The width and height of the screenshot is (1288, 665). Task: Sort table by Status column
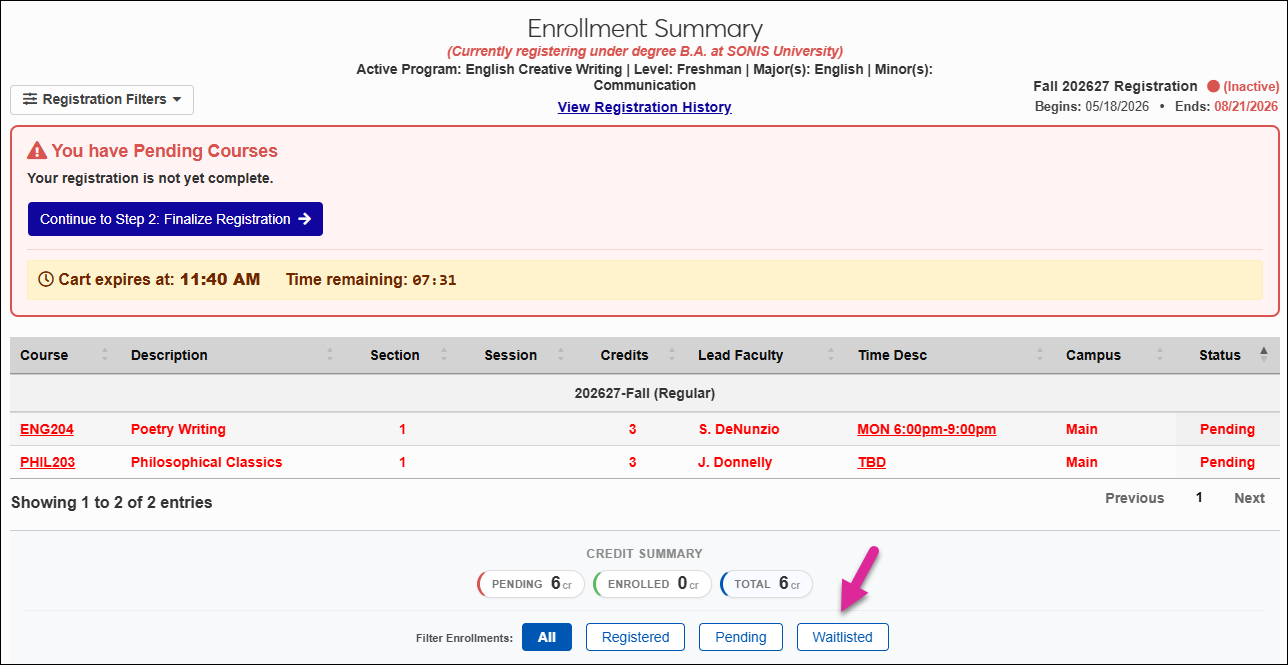pos(1228,355)
